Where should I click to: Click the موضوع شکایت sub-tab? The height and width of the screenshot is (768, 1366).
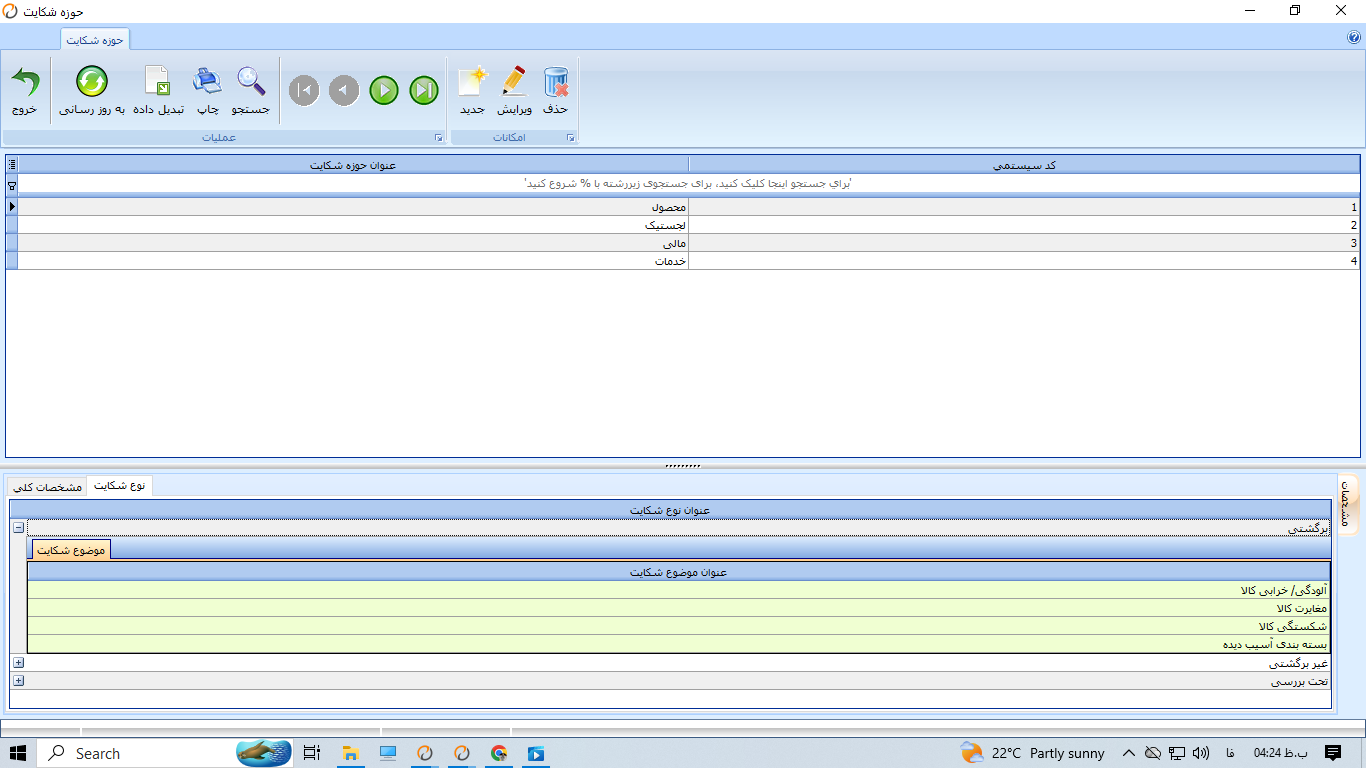click(x=70, y=550)
